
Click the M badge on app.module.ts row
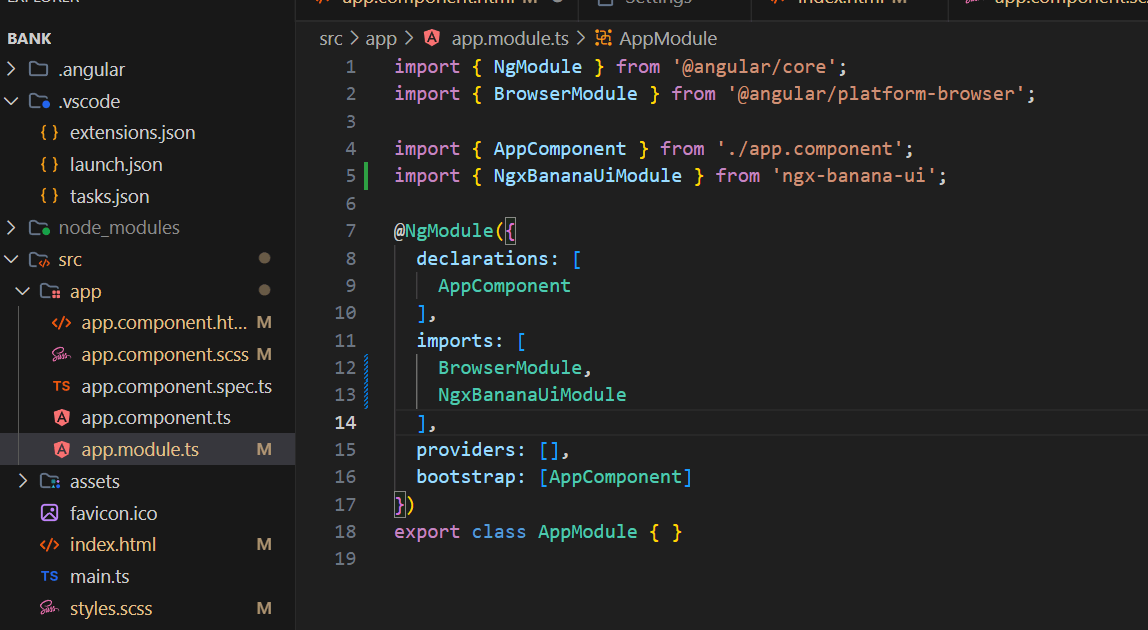(264, 449)
